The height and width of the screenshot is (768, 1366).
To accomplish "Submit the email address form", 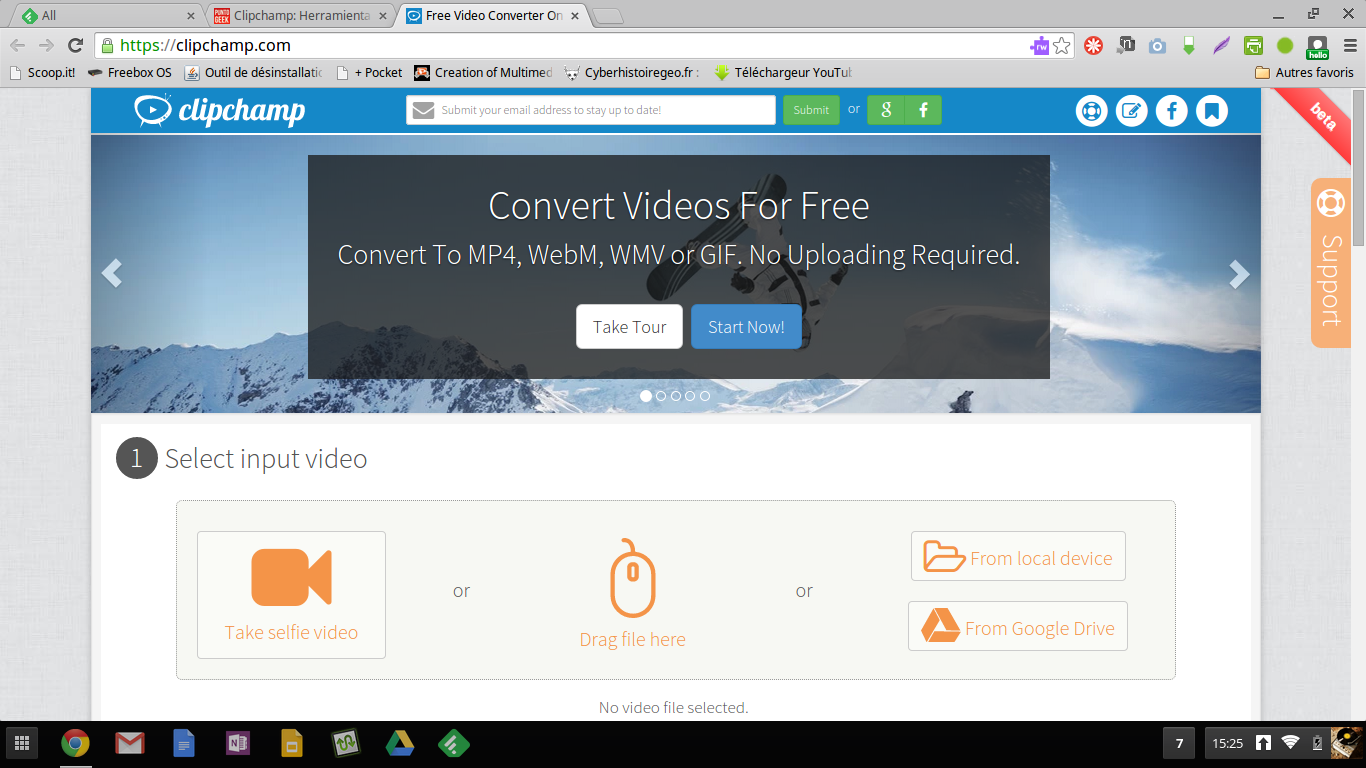I will click(x=811, y=110).
